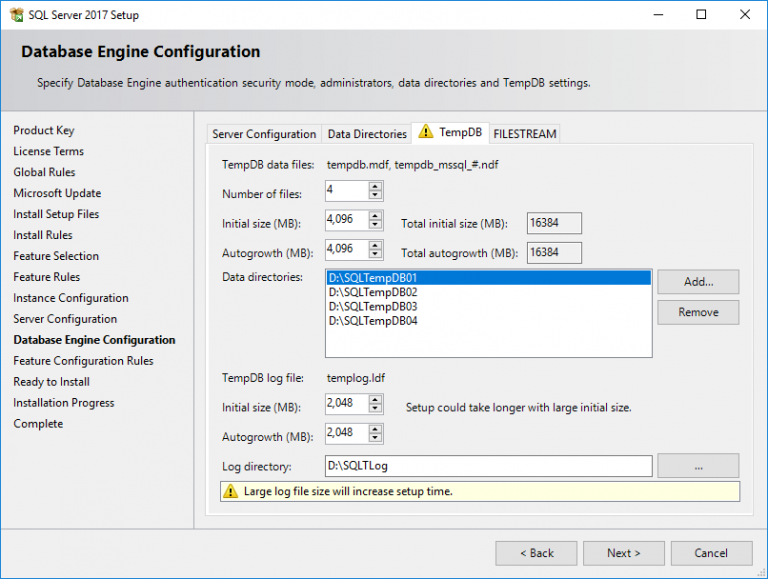Click the Remove button for data directories

coord(698,312)
